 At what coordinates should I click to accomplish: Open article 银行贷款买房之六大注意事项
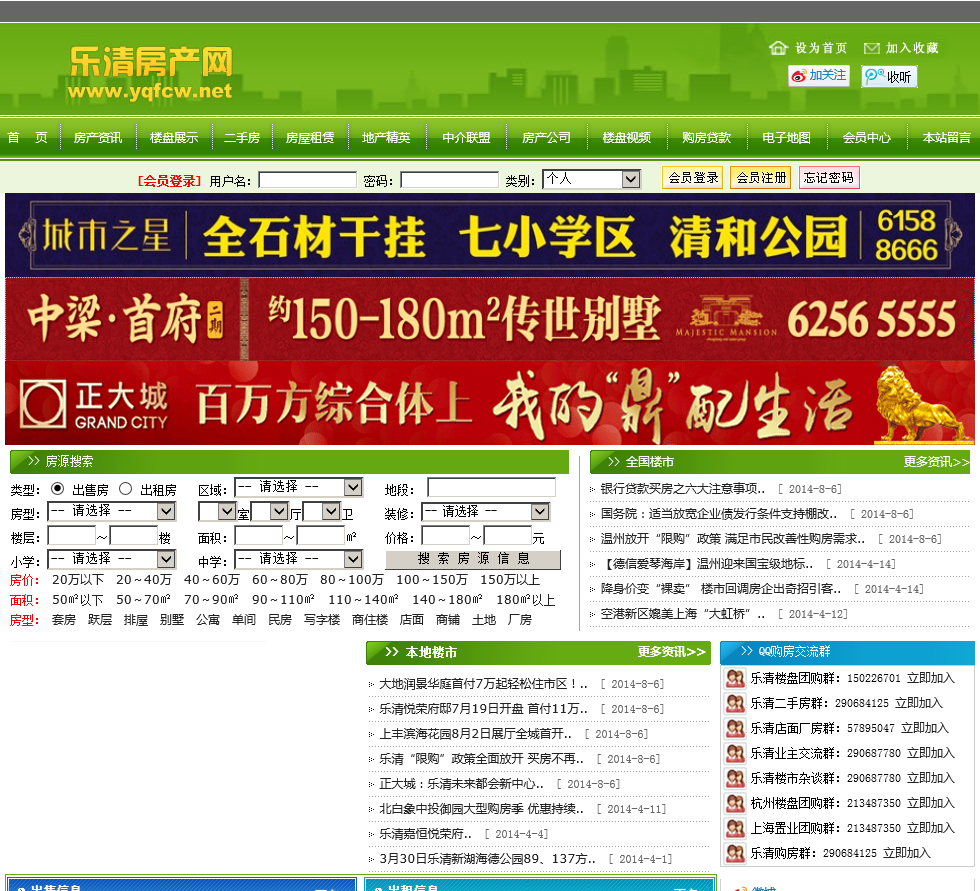682,489
